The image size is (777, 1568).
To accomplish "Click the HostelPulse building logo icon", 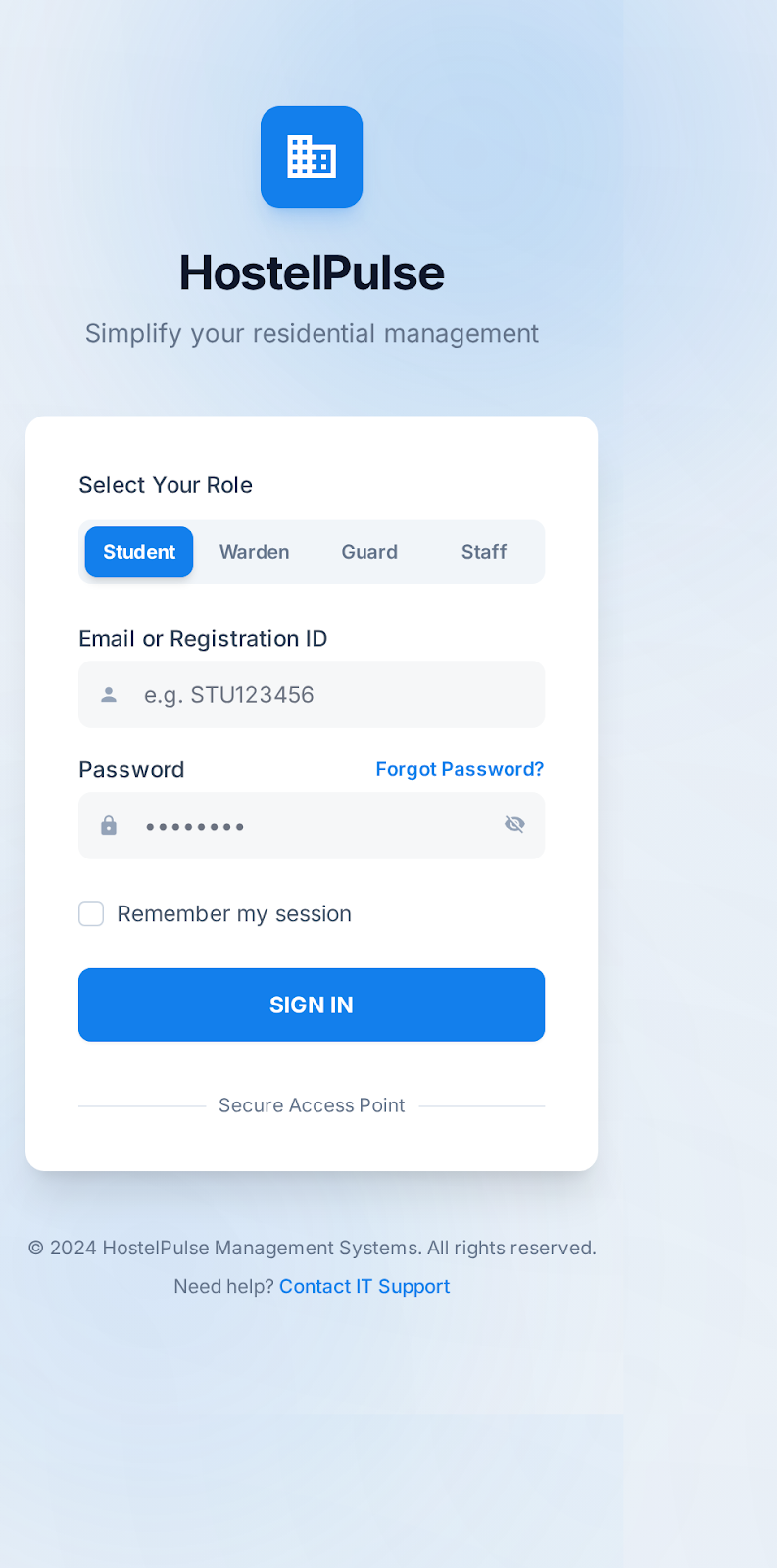I will [312, 157].
